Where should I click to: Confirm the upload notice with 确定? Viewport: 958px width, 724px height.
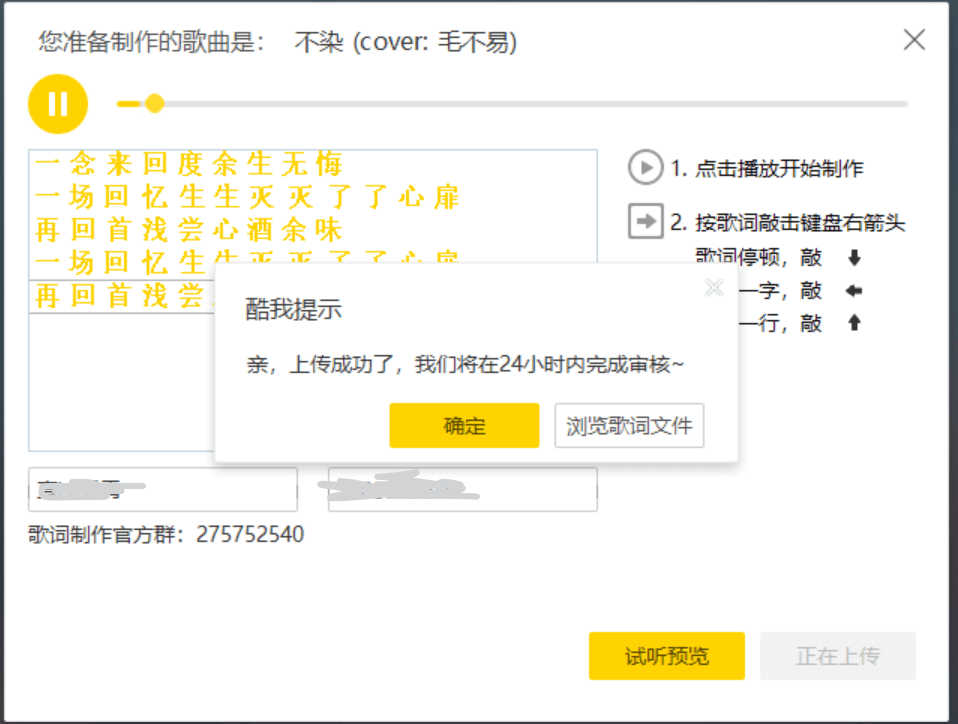tap(464, 425)
